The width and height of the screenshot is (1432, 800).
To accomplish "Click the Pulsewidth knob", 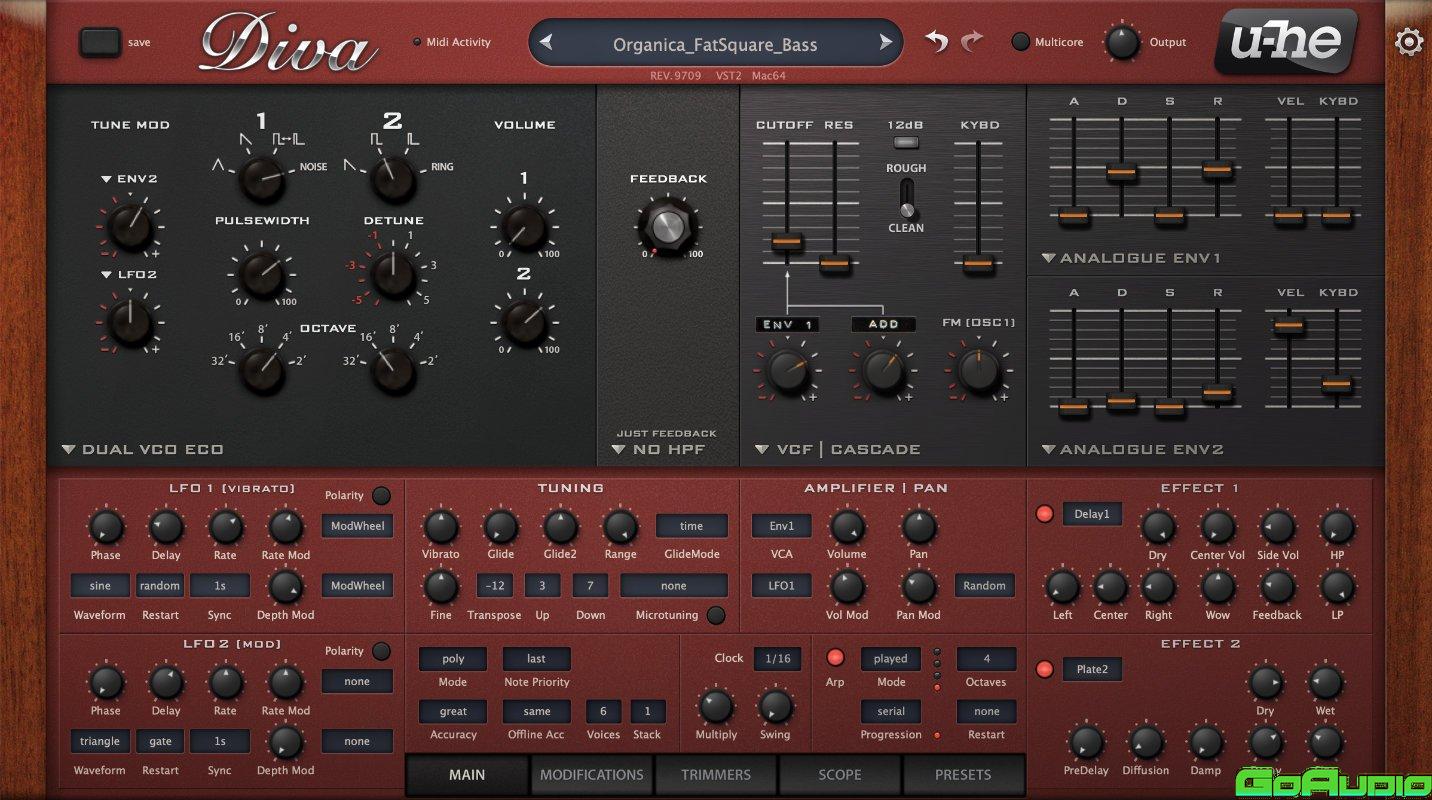I will click(261, 273).
